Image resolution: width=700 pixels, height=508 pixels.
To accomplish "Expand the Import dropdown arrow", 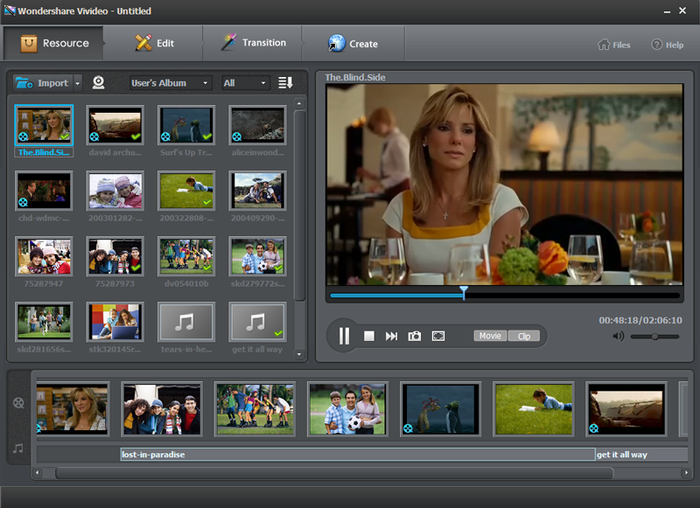I will pyautogui.click(x=77, y=83).
